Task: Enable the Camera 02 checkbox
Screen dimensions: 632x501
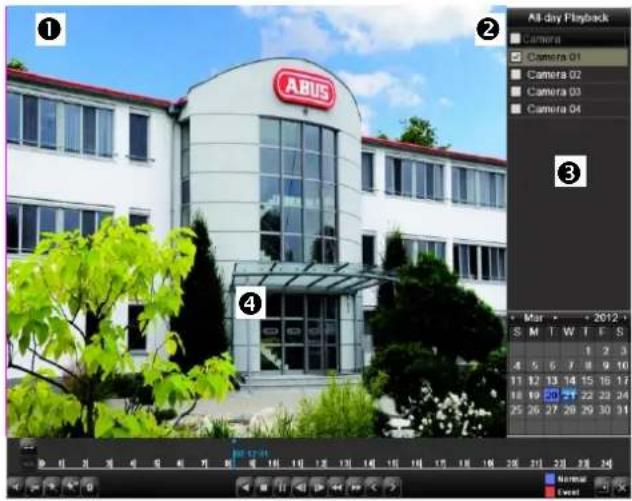Action: click(516, 75)
